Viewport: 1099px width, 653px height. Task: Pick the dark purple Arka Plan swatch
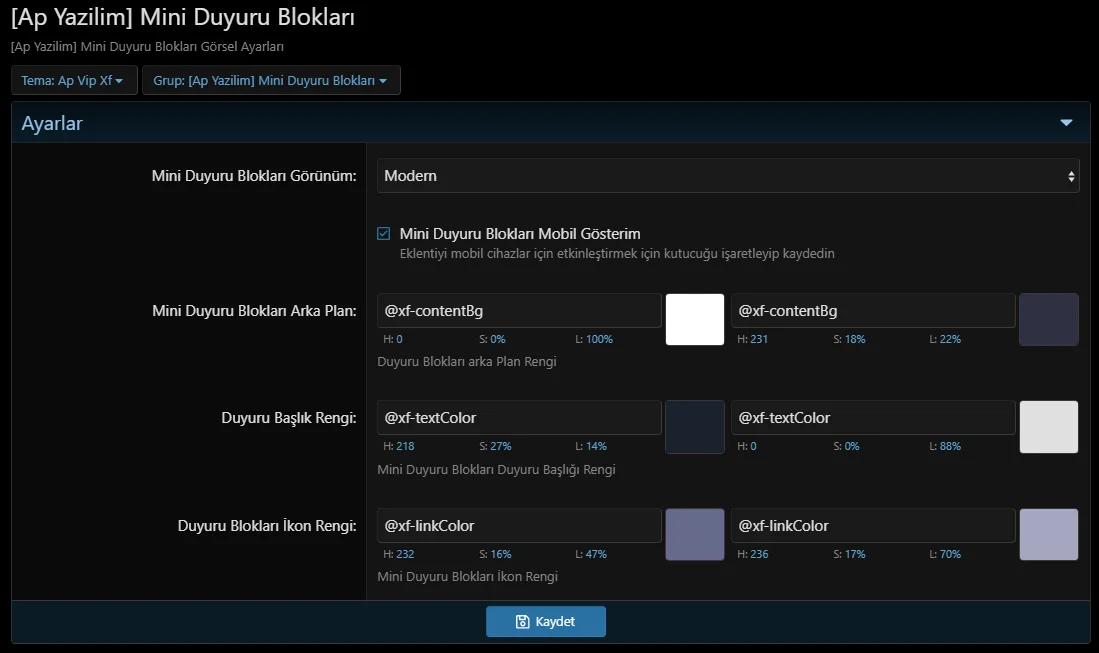click(x=1048, y=319)
